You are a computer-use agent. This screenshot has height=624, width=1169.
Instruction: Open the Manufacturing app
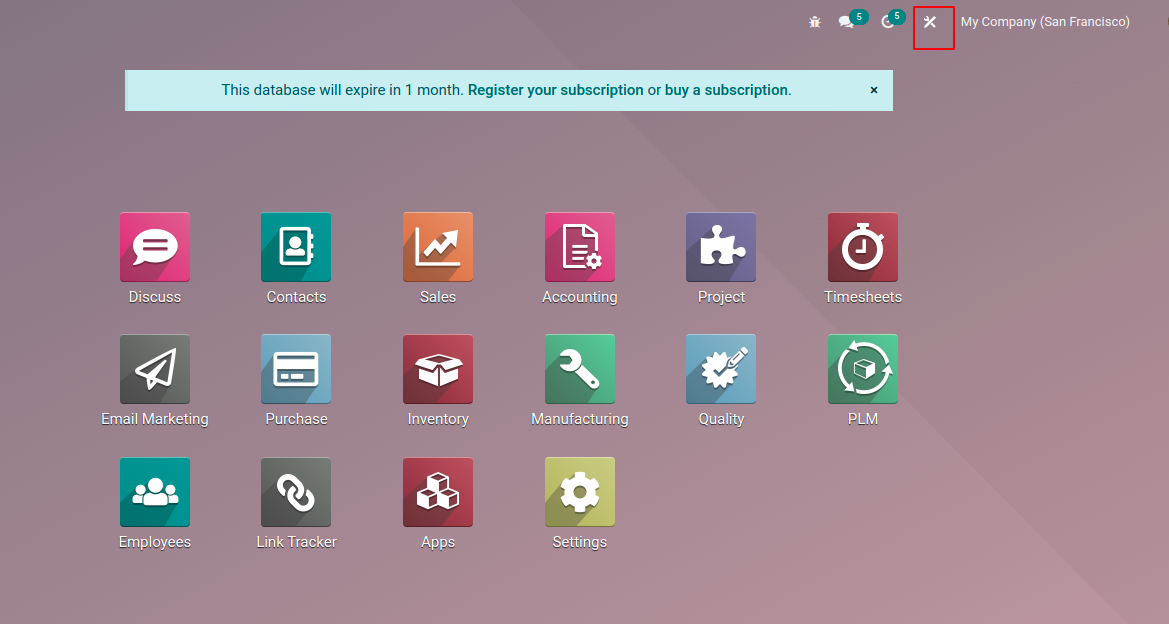coord(580,369)
